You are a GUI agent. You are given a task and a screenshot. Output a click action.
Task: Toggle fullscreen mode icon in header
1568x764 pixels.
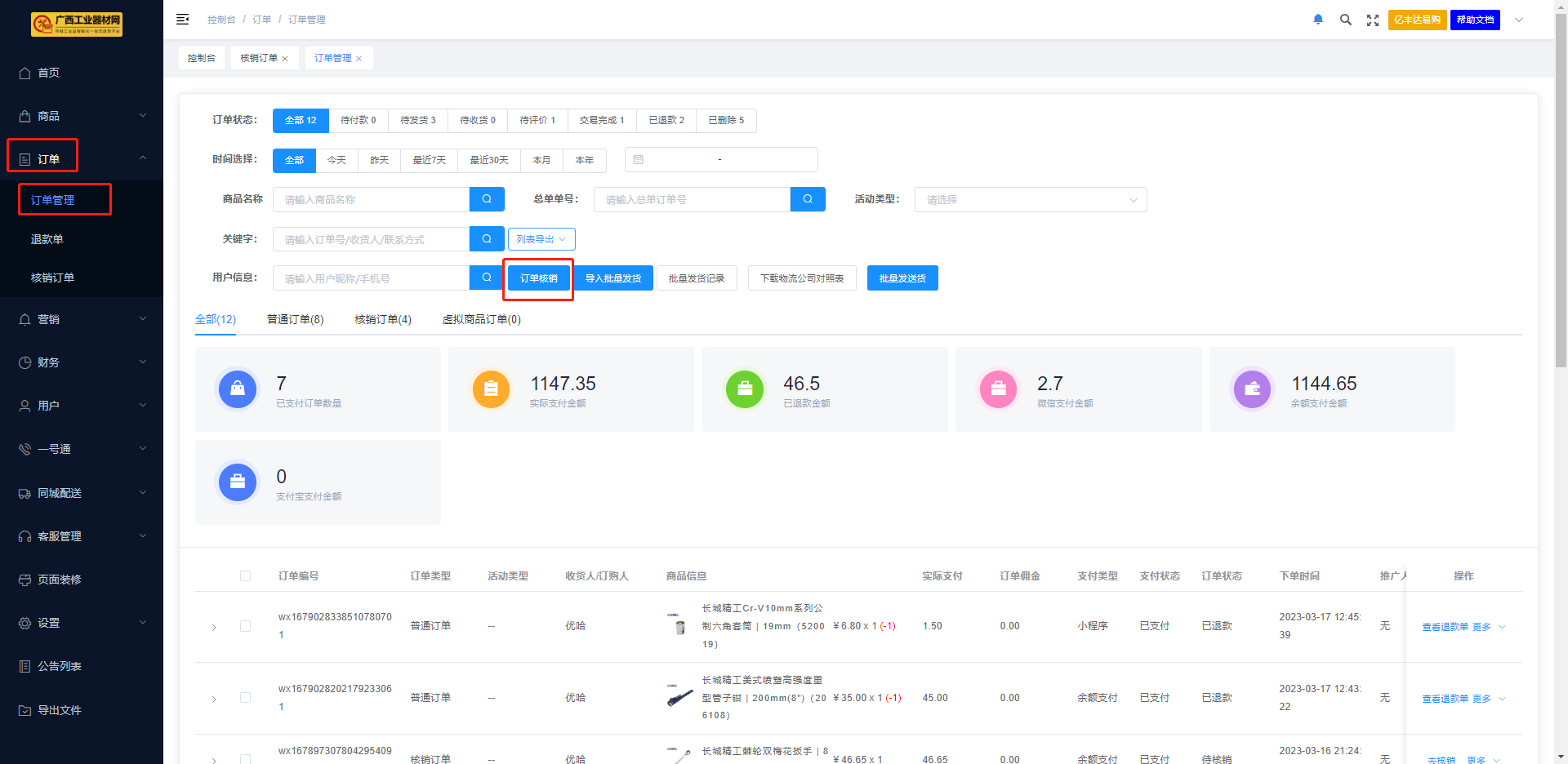(1373, 20)
